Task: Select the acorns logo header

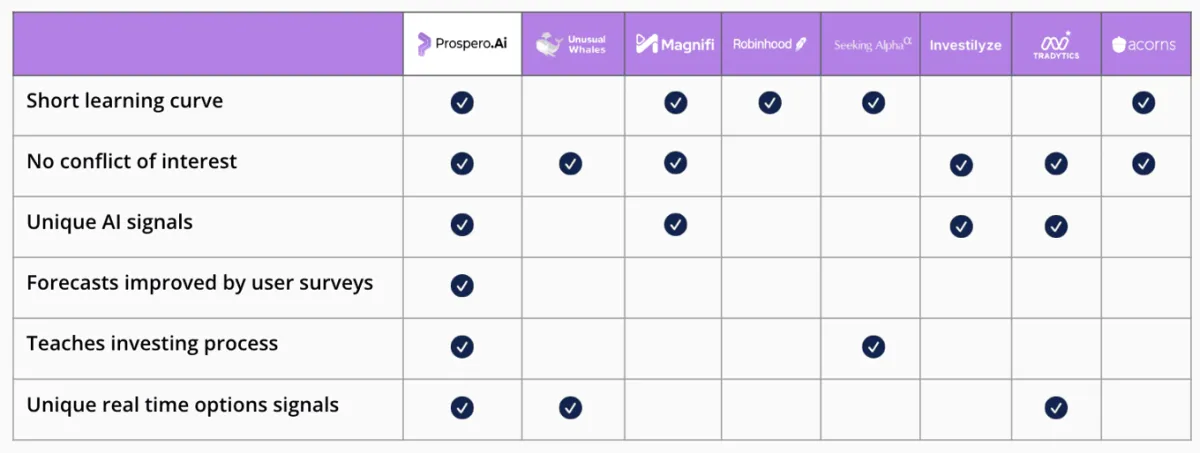Action: click(x=1144, y=45)
